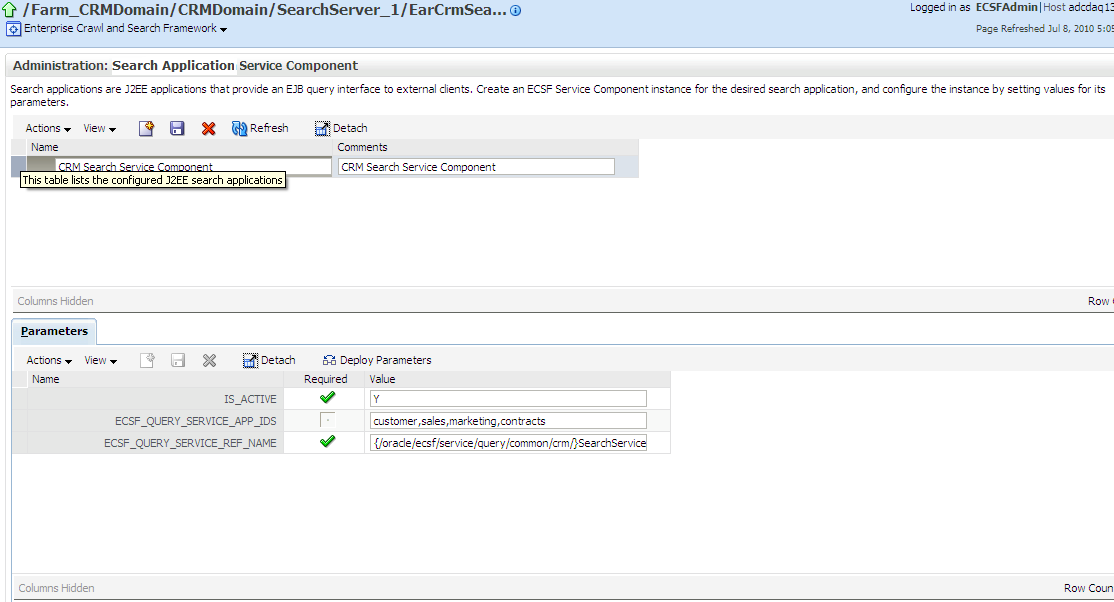Open View menu in Parameters toolbar
The width and height of the screenshot is (1114, 602).
(x=100, y=360)
